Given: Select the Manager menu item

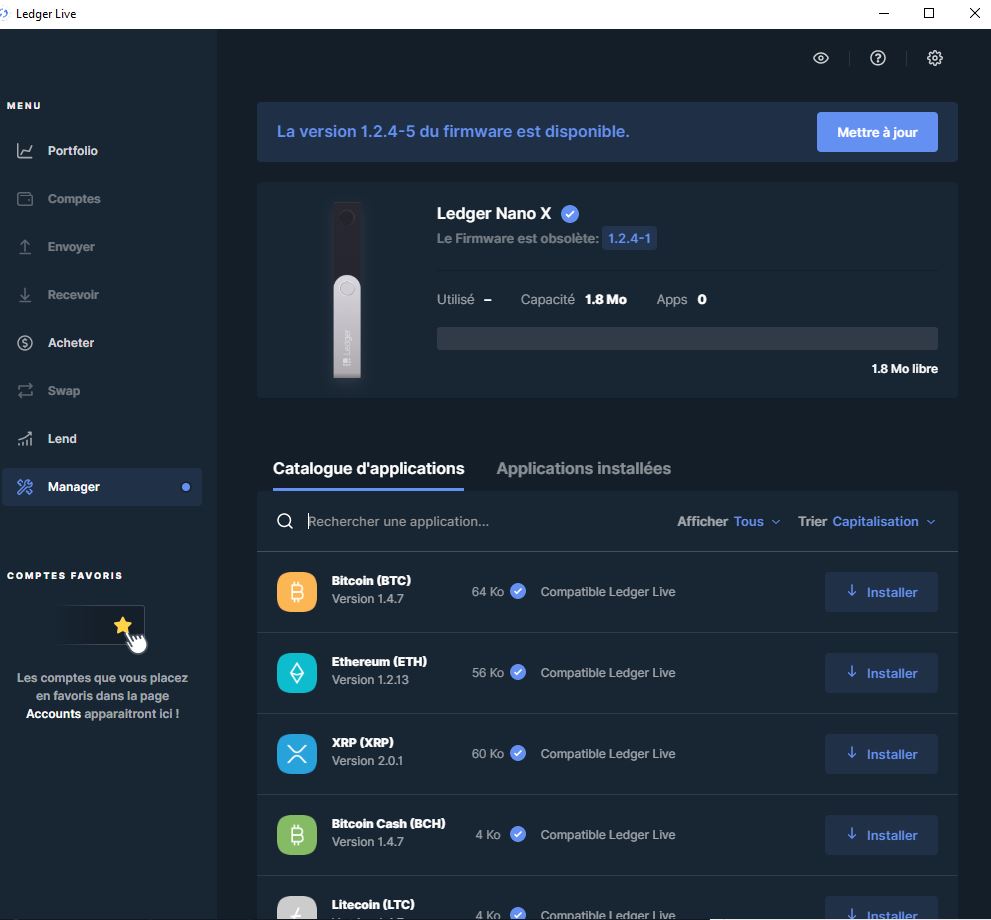Looking at the screenshot, I should pos(102,487).
